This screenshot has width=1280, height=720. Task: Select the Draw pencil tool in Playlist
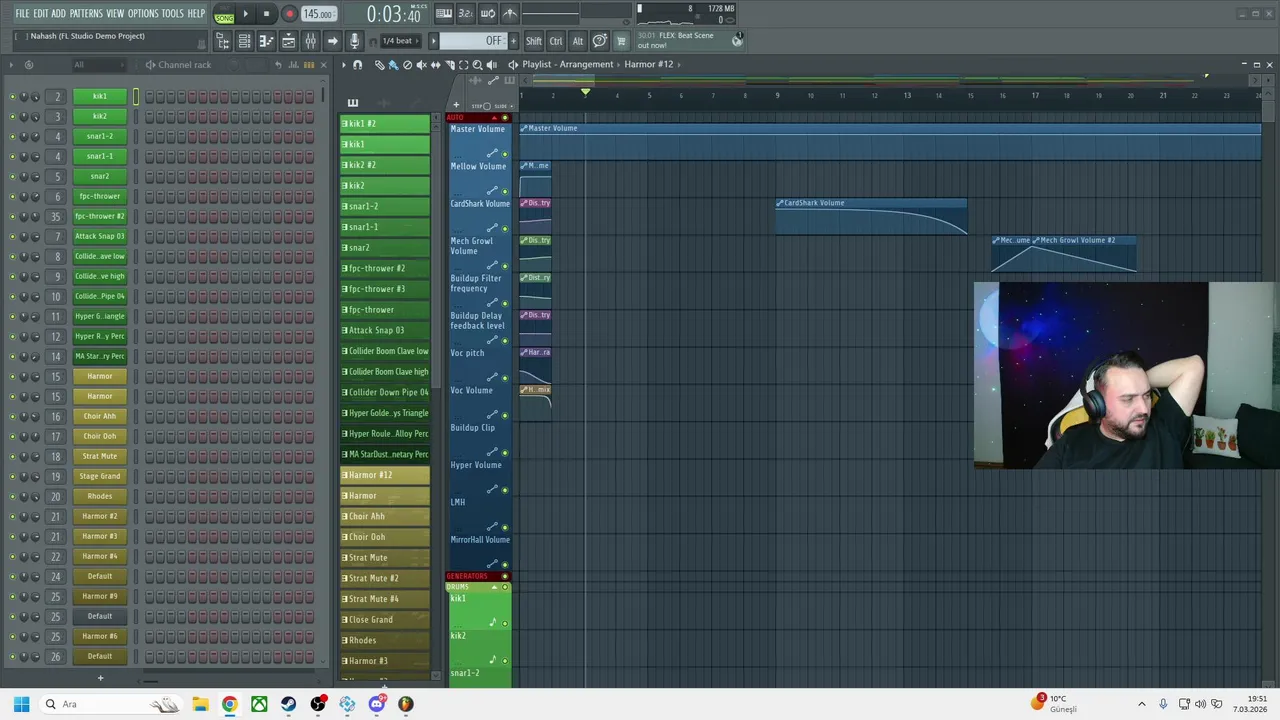379,65
